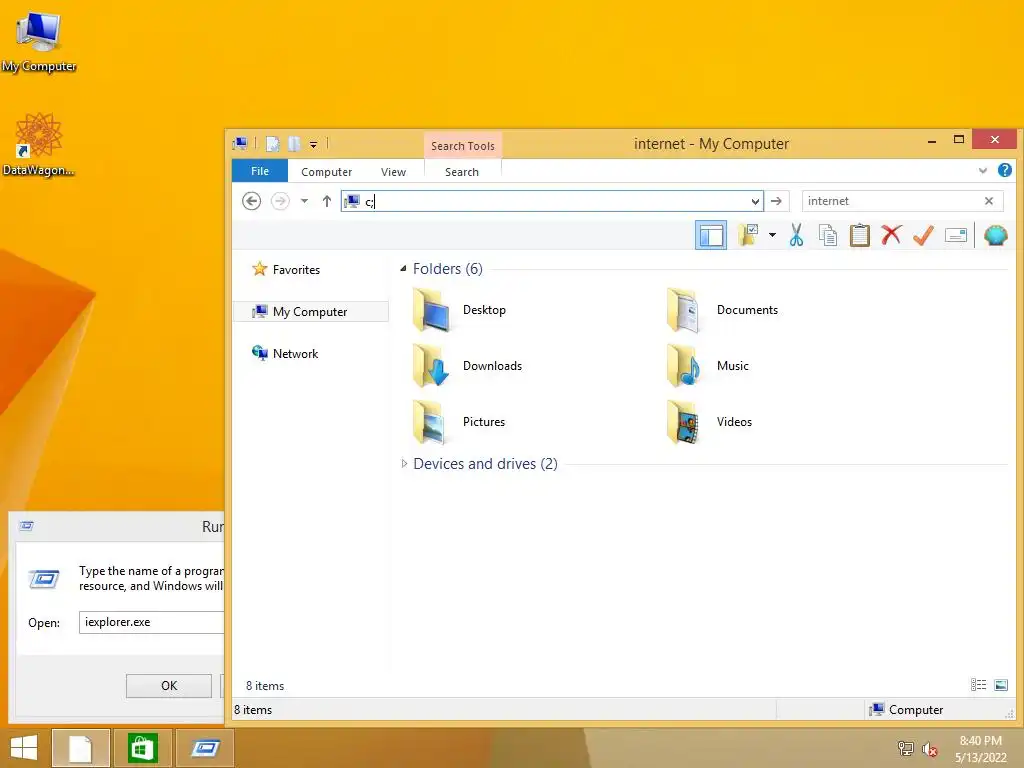Select the Documents folder
This screenshot has height=768, width=1024.
tap(723, 310)
